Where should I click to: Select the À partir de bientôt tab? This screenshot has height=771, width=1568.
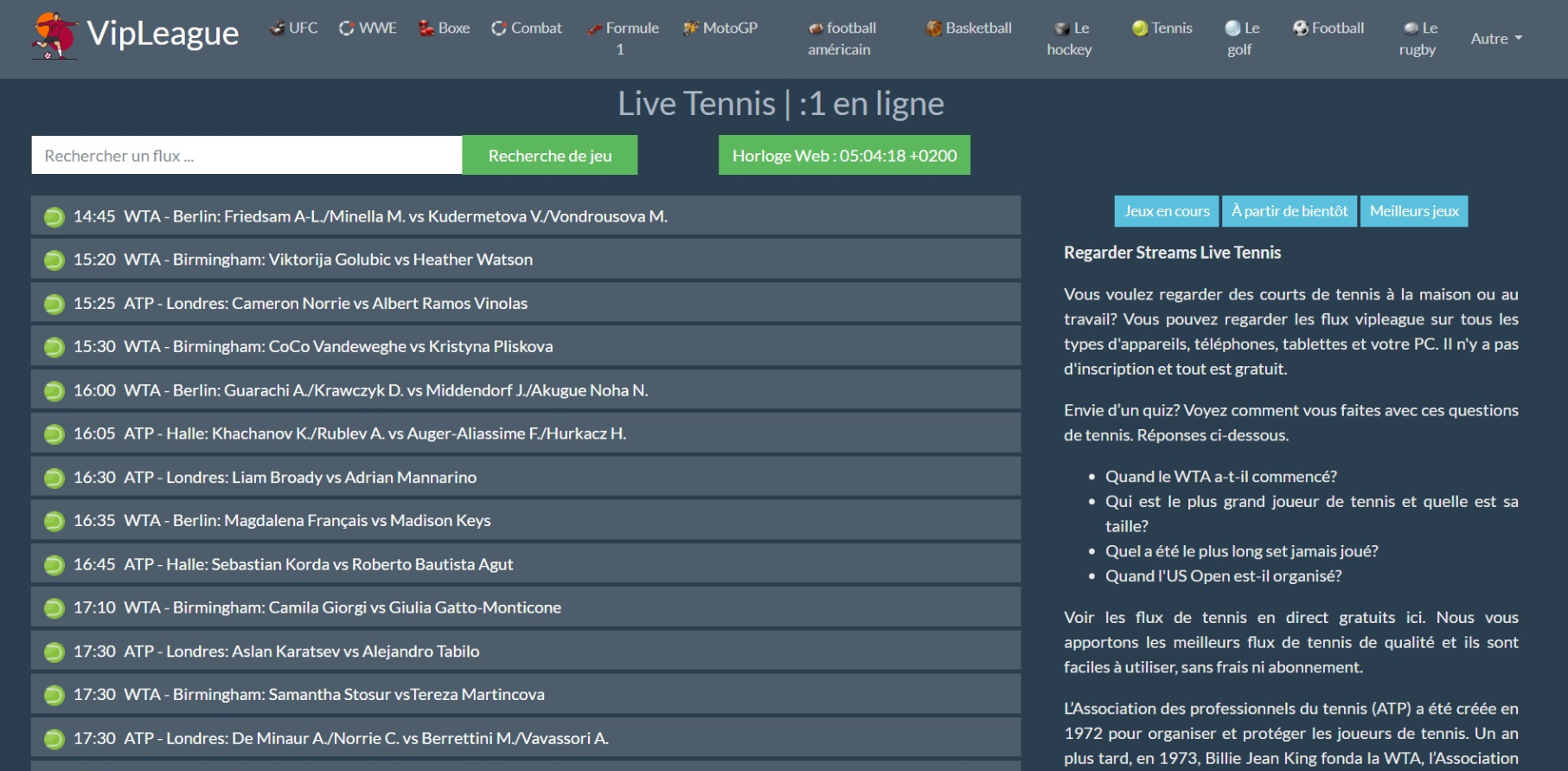pos(1290,211)
